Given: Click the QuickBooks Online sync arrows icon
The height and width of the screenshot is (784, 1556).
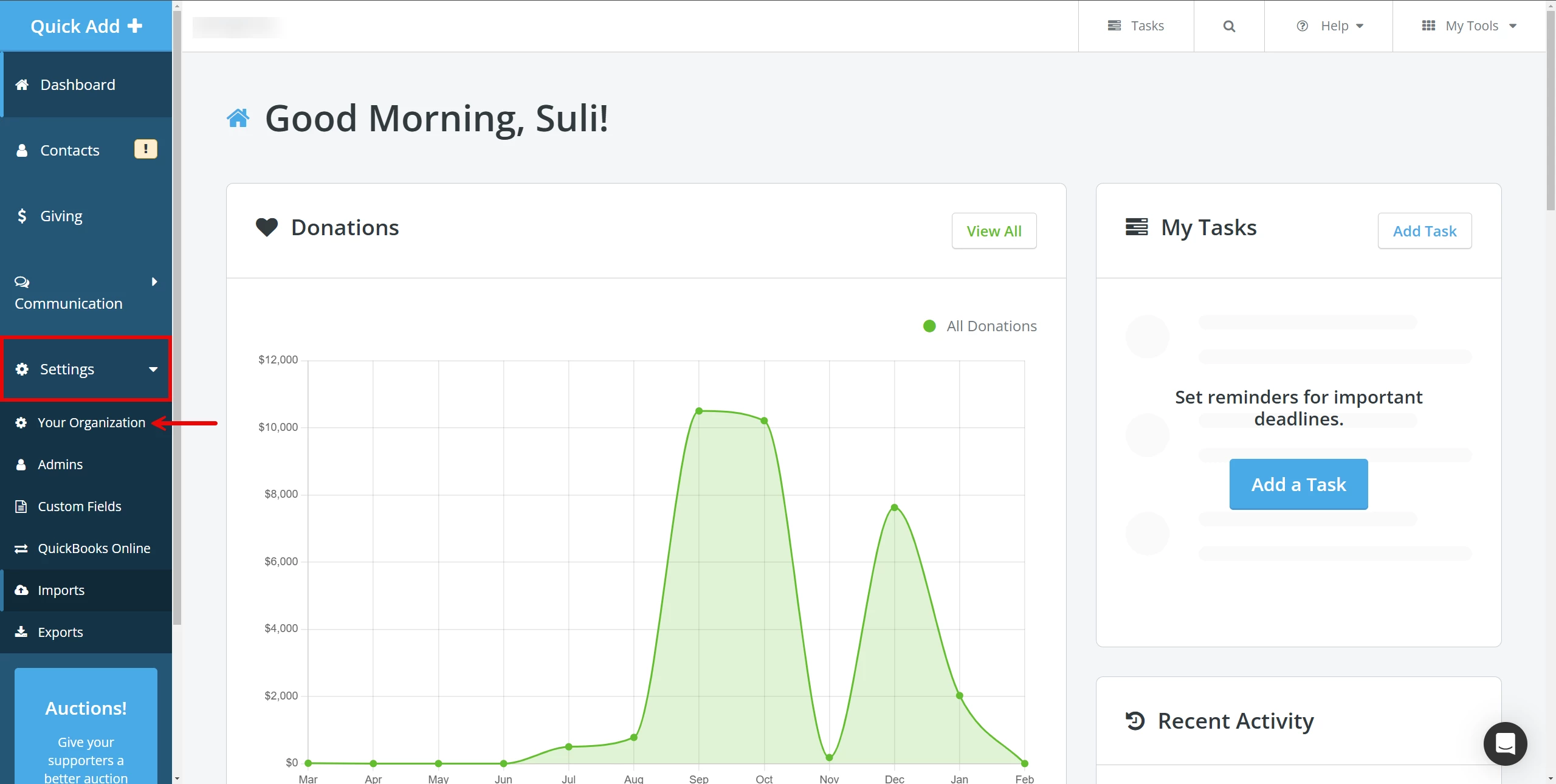Looking at the screenshot, I should (x=21, y=548).
